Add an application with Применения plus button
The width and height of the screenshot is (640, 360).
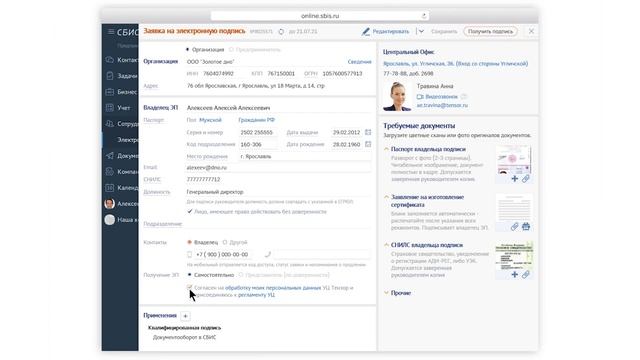(x=185, y=316)
